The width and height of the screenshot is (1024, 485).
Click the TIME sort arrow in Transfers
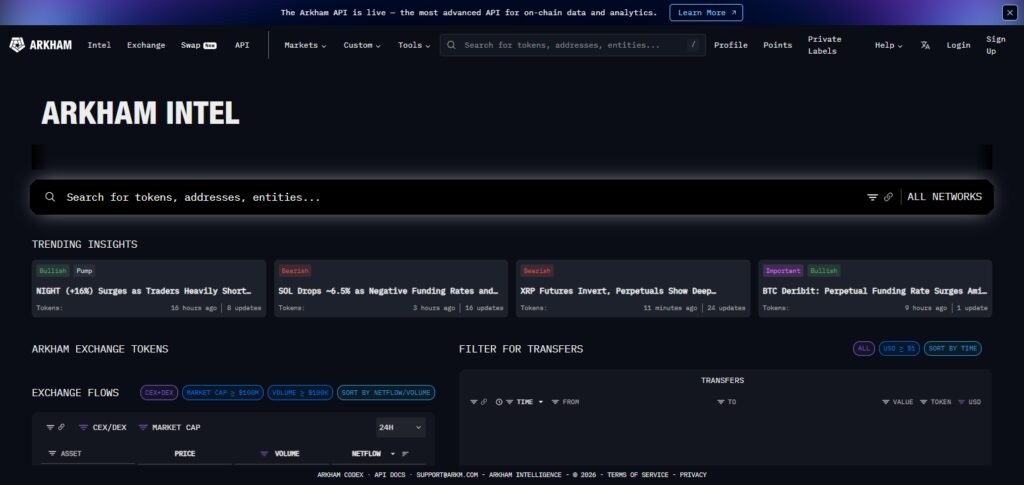(x=541, y=402)
